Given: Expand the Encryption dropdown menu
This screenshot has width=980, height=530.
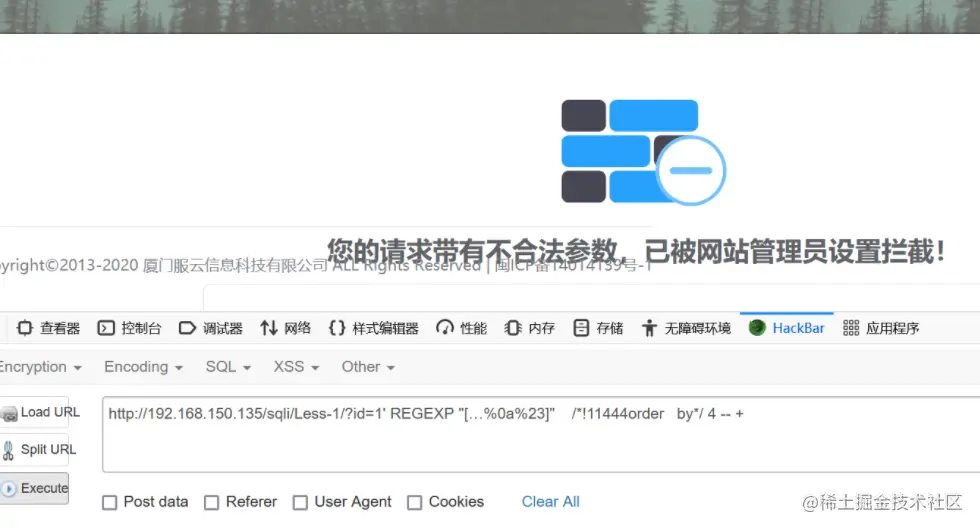Looking at the screenshot, I should pos(39,367).
